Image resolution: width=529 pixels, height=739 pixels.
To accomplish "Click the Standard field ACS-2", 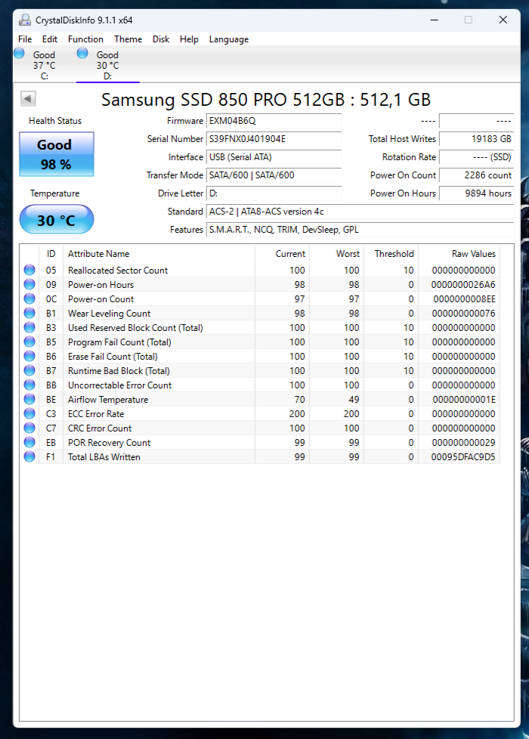I will tap(360, 212).
